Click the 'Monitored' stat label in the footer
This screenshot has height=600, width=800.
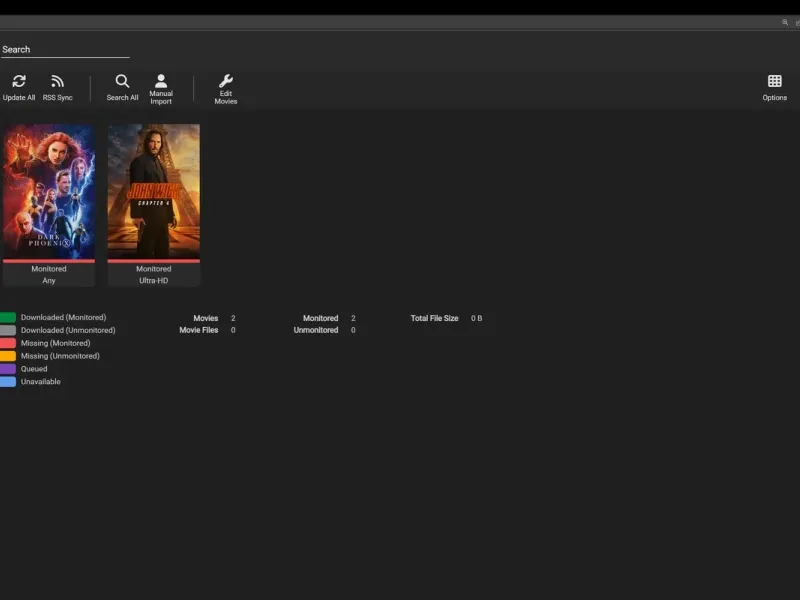click(x=320, y=318)
